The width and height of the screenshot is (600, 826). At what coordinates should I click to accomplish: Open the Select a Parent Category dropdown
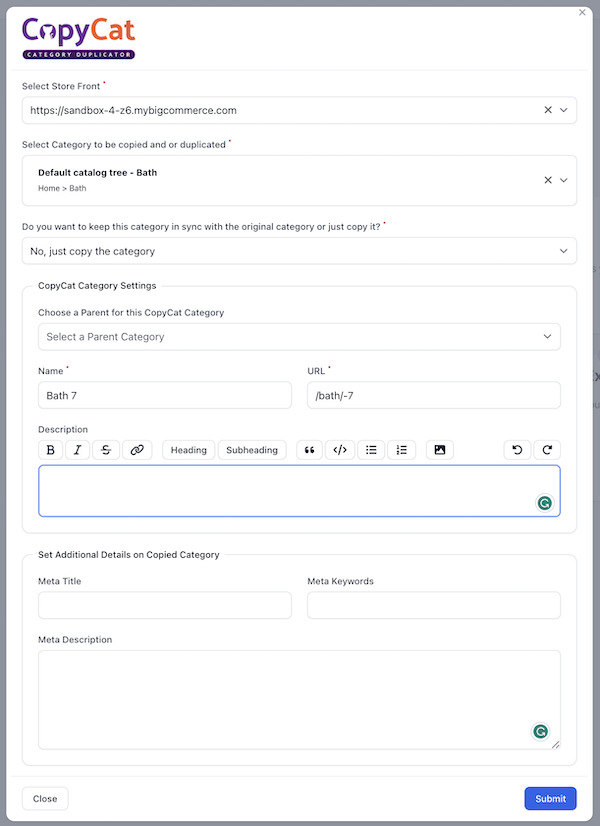299,337
